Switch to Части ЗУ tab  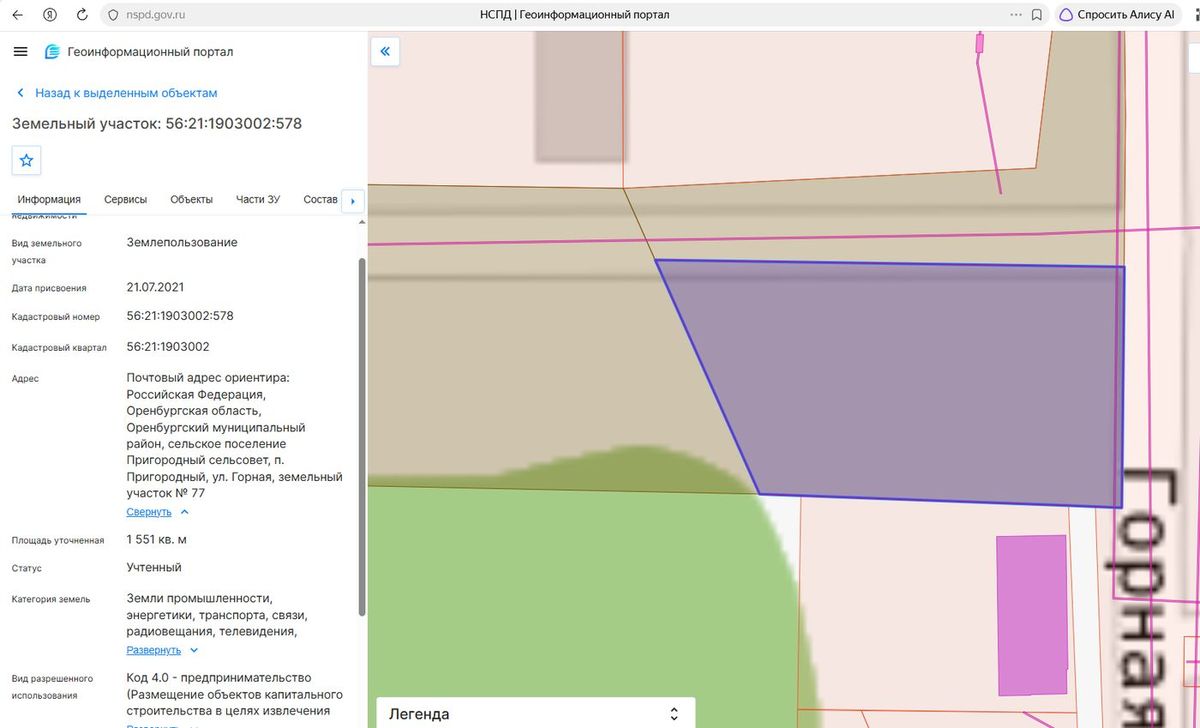[258, 199]
